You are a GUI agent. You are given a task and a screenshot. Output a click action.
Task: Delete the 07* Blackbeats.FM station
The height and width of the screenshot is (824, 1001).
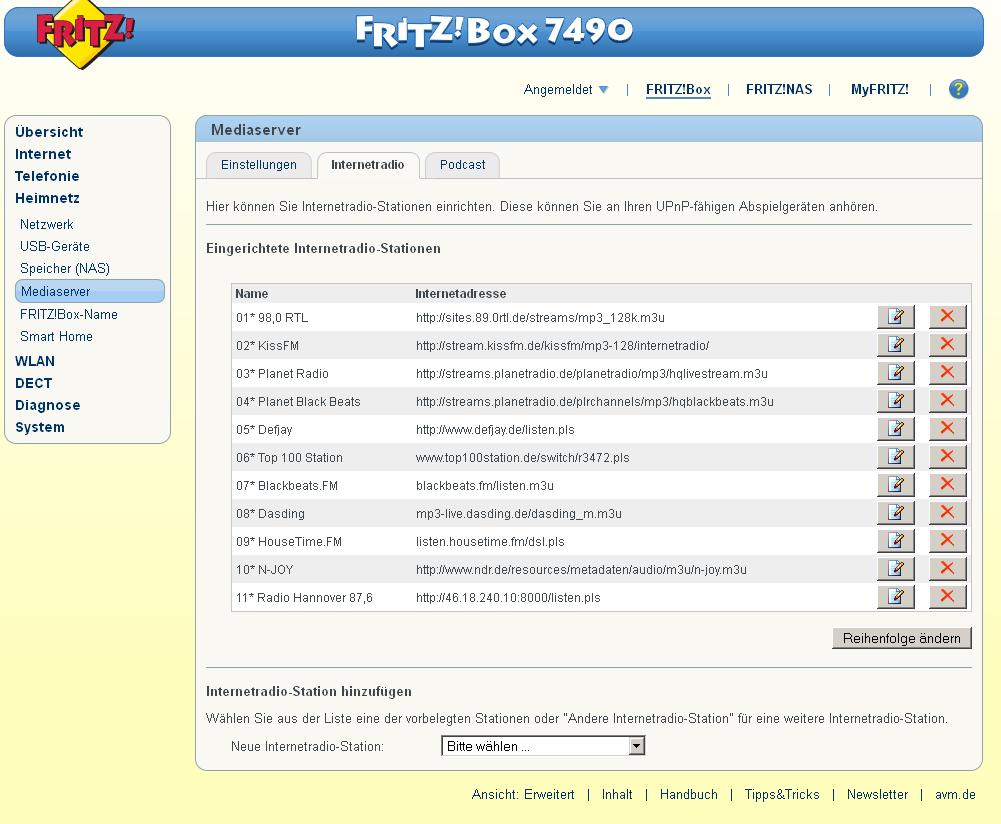coord(947,485)
